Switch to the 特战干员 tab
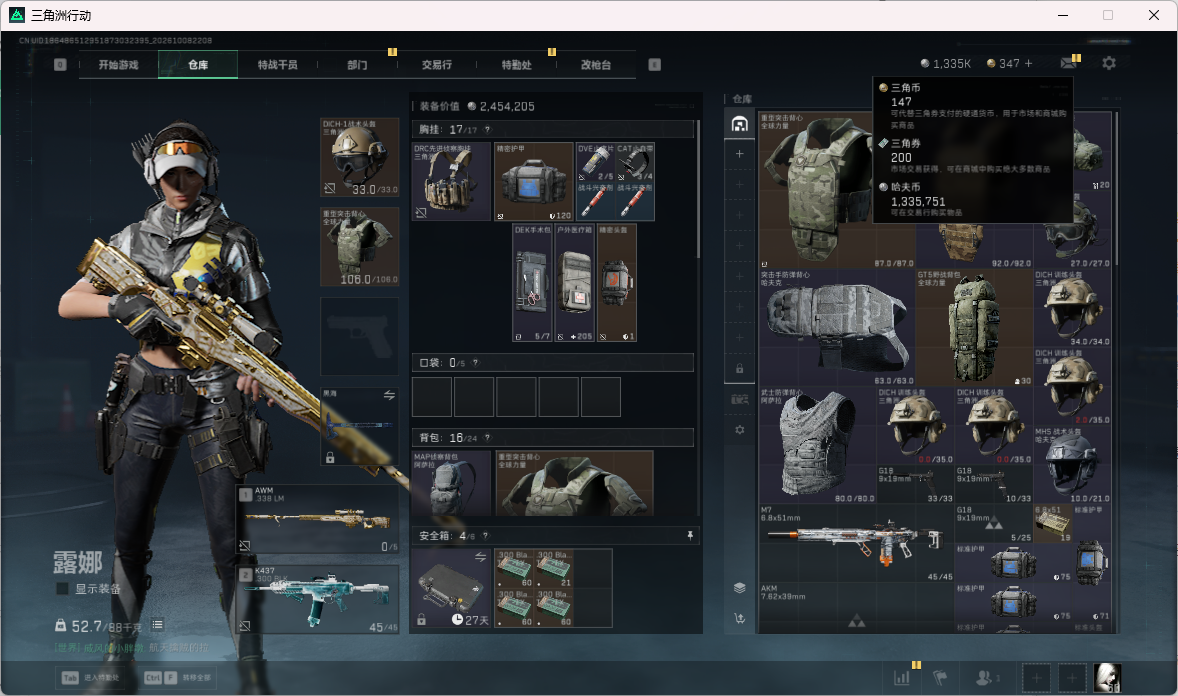 tap(277, 65)
